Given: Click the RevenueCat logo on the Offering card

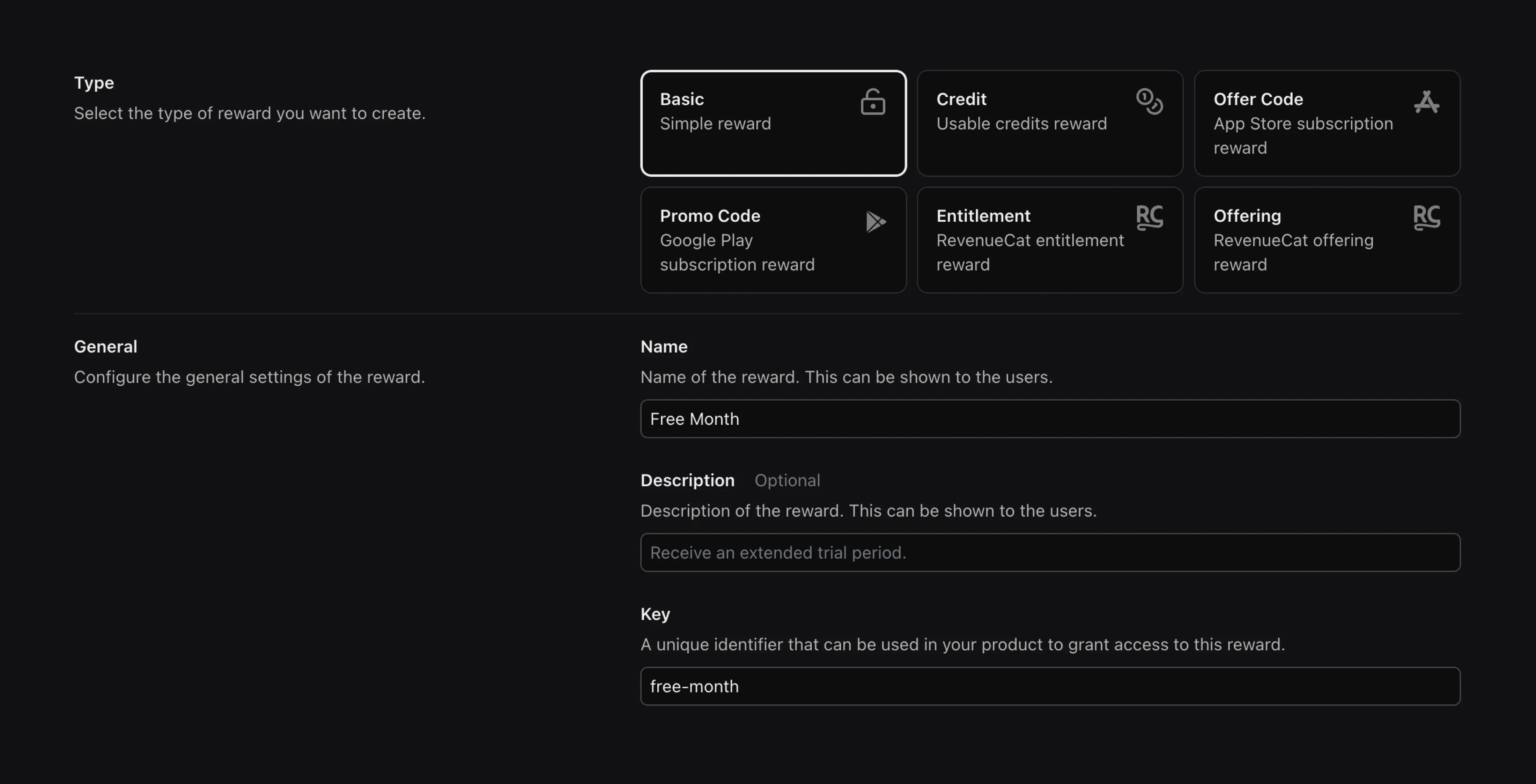Looking at the screenshot, I should tap(1427, 217).
